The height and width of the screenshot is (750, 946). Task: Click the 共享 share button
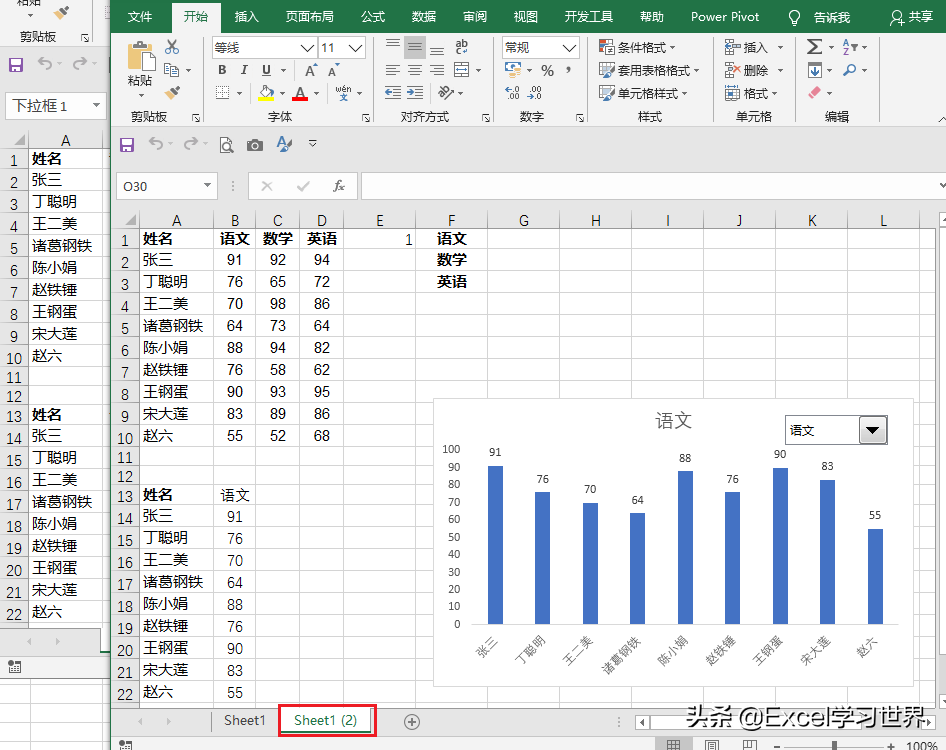[911, 17]
